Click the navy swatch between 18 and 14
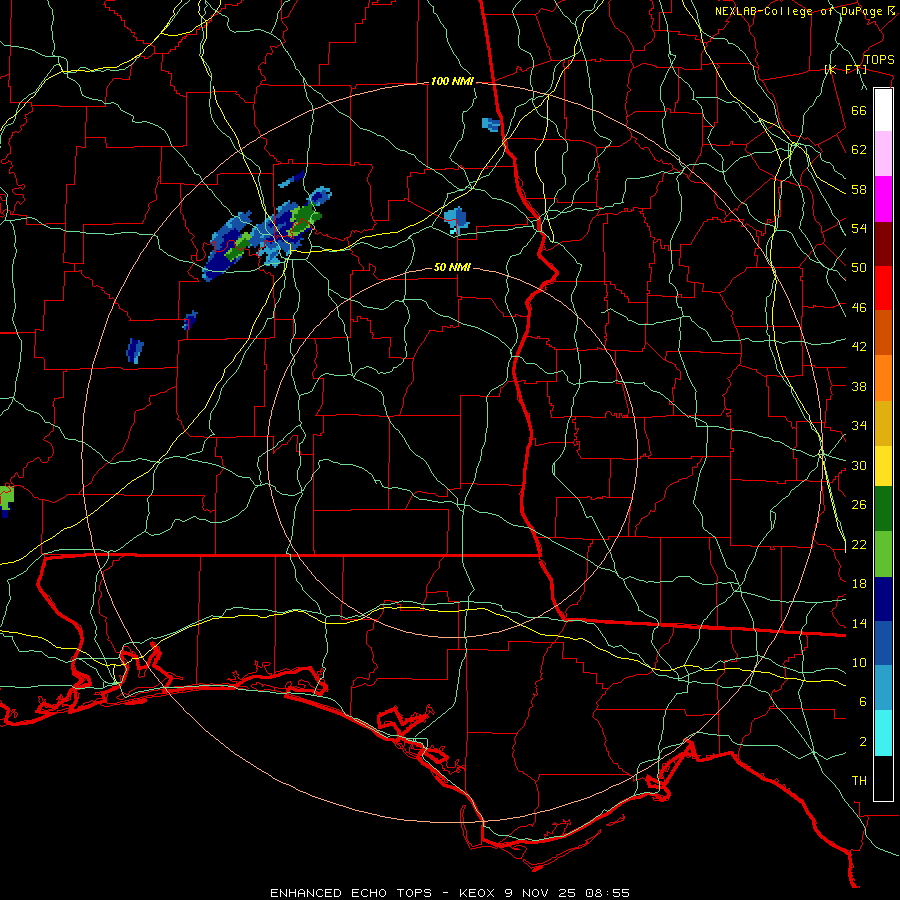Viewport: 900px width, 900px height. 883,599
